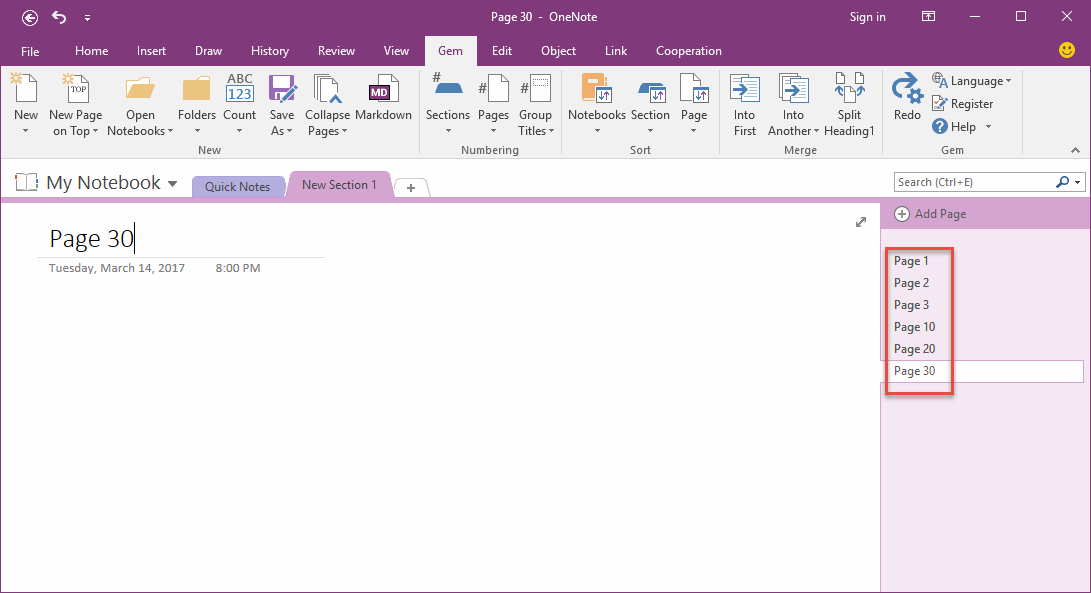Switch to the Insert tab
The height and width of the screenshot is (593, 1091).
[x=151, y=51]
